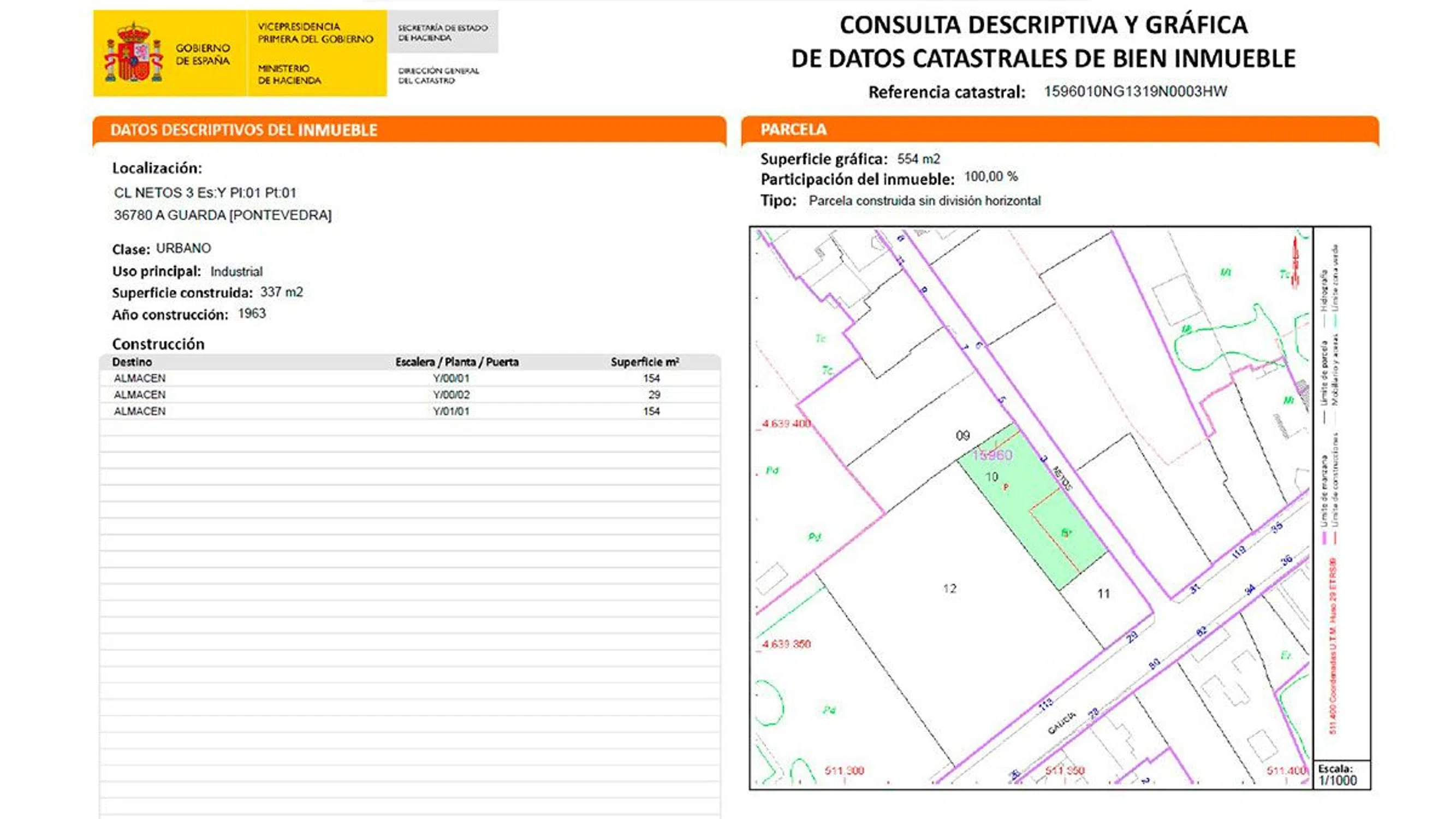Click the Secretaría de Estado de Hacienda box

click(443, 32)
